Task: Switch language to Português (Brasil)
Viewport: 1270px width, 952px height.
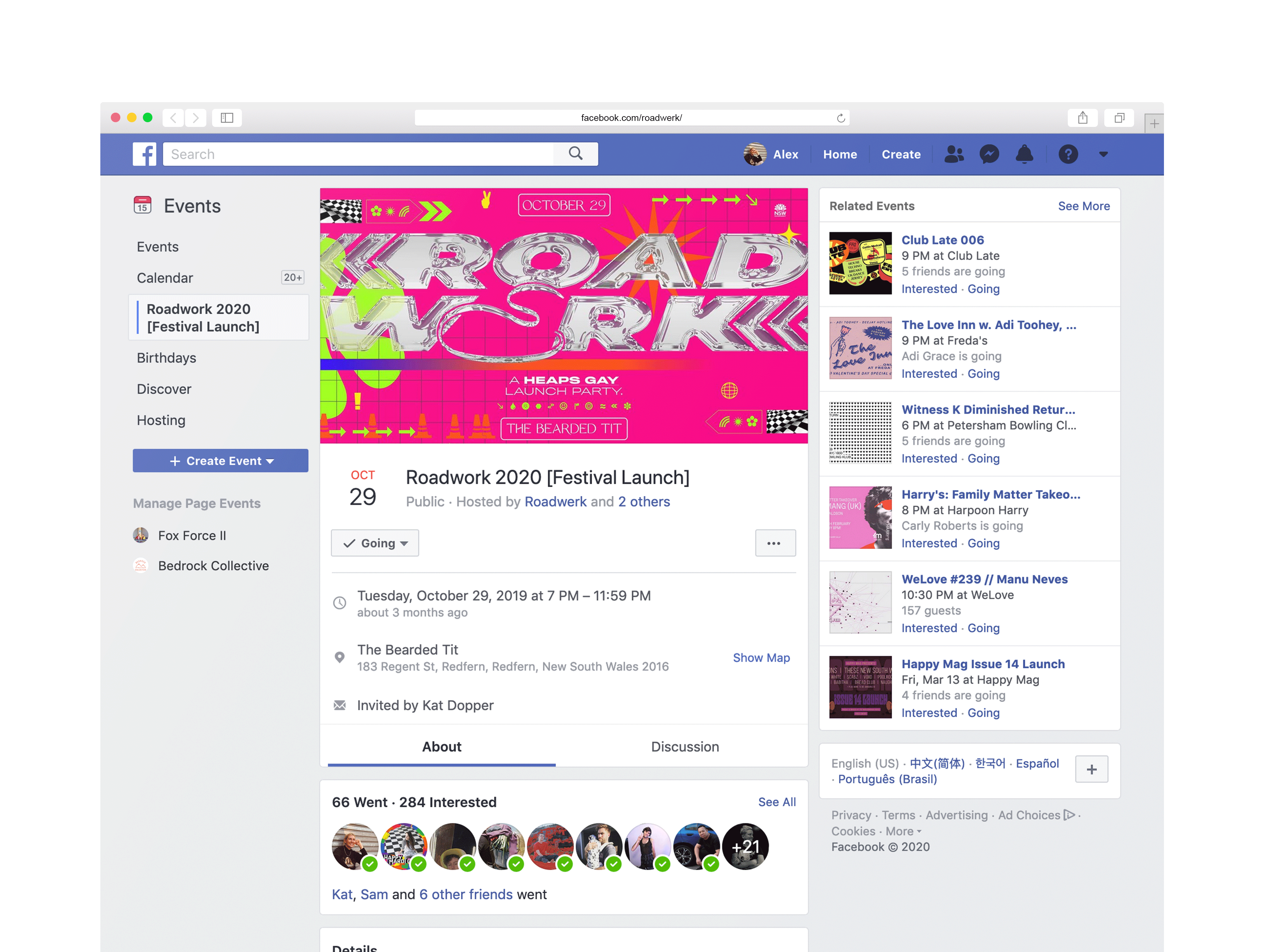Action: [x=887, y=779]
